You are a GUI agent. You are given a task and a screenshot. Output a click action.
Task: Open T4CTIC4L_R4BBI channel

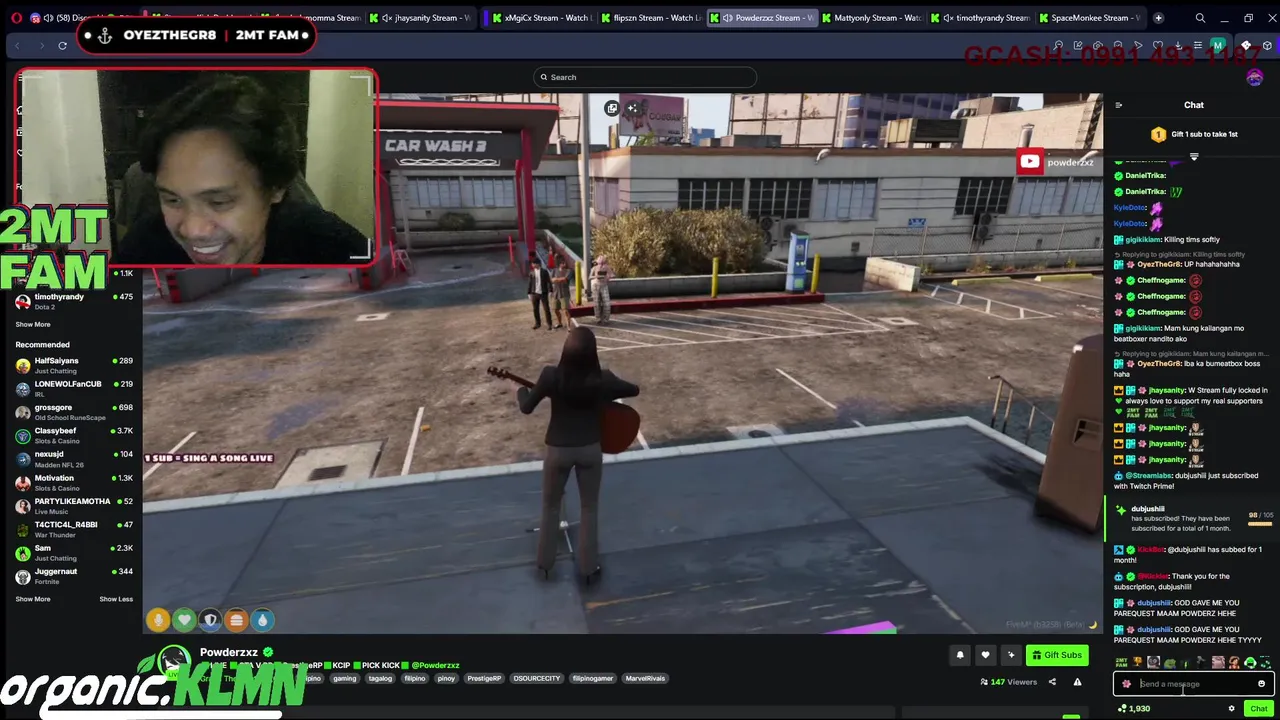(x=74, y=528)
